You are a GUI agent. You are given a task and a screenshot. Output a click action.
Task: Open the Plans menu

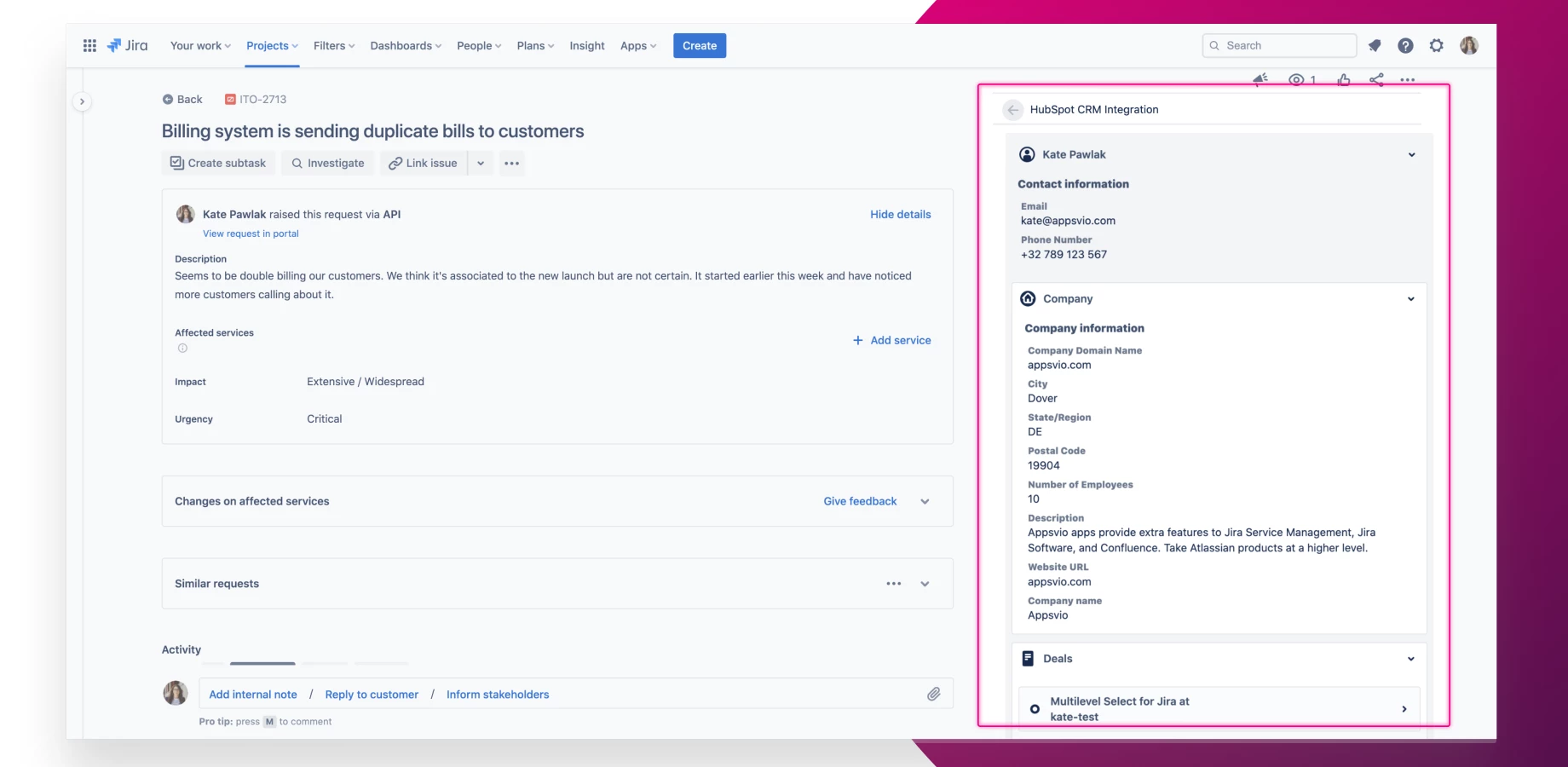[x=535, y=46]
